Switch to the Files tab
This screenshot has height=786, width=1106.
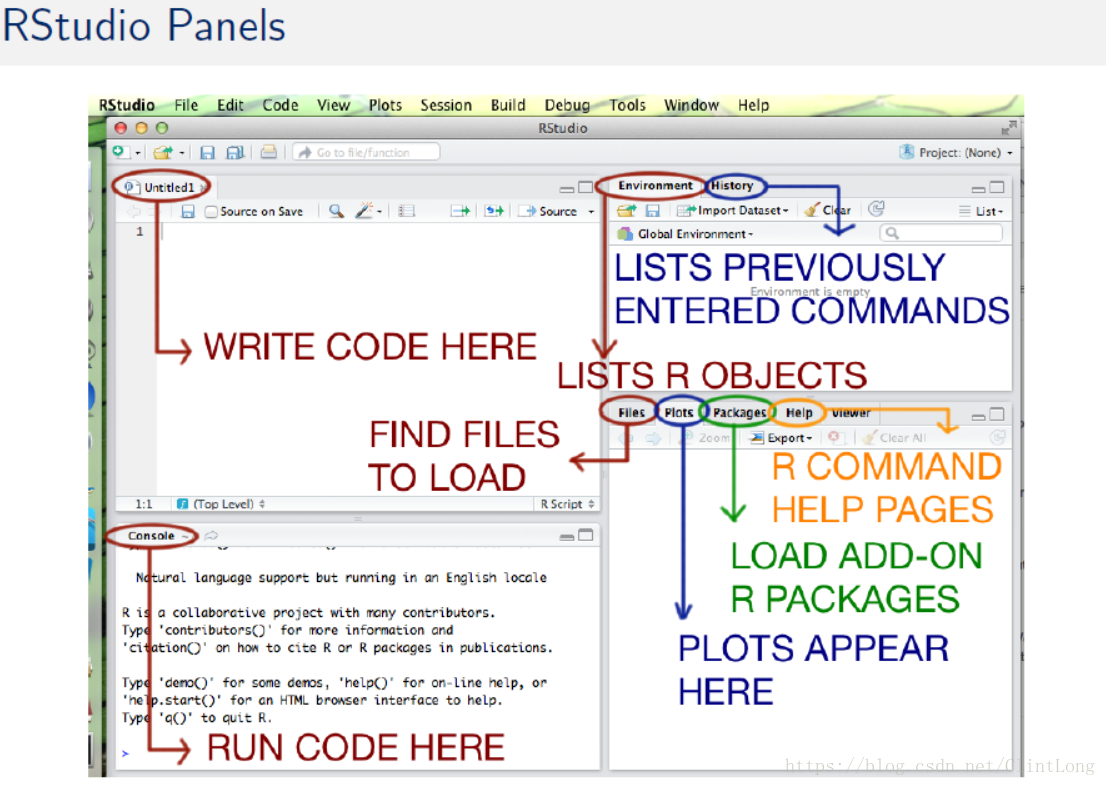point(631,413)
